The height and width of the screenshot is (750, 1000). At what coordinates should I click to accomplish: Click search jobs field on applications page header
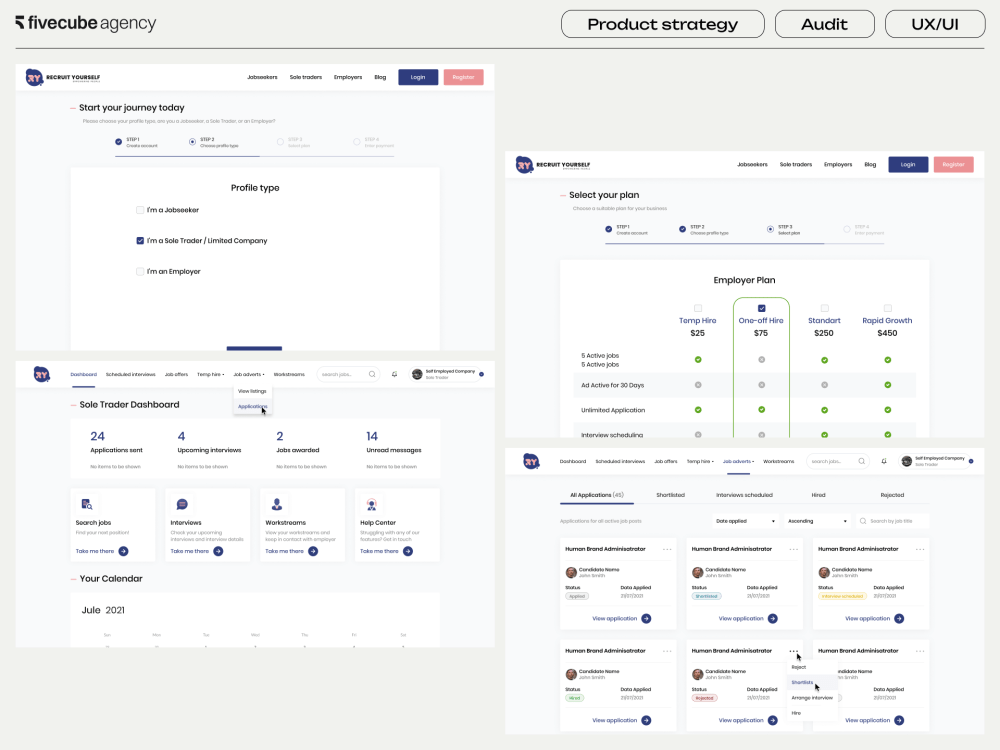click(838, 461)
